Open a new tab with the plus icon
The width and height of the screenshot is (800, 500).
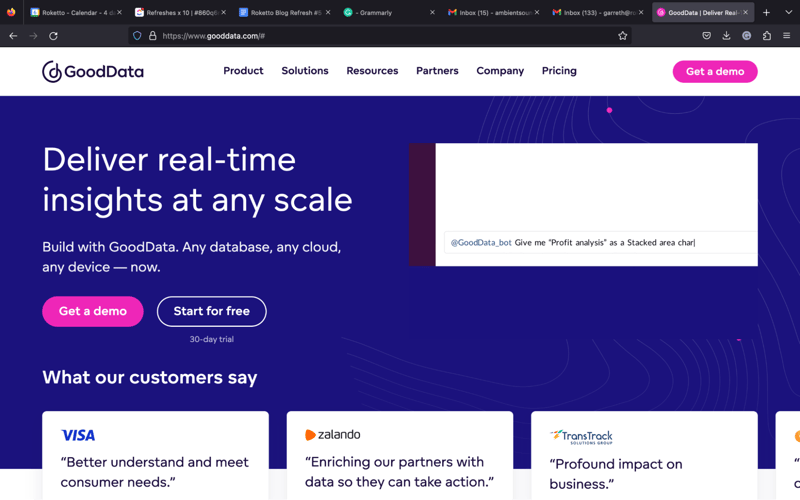pyautogui.click(x=766, y=12)
